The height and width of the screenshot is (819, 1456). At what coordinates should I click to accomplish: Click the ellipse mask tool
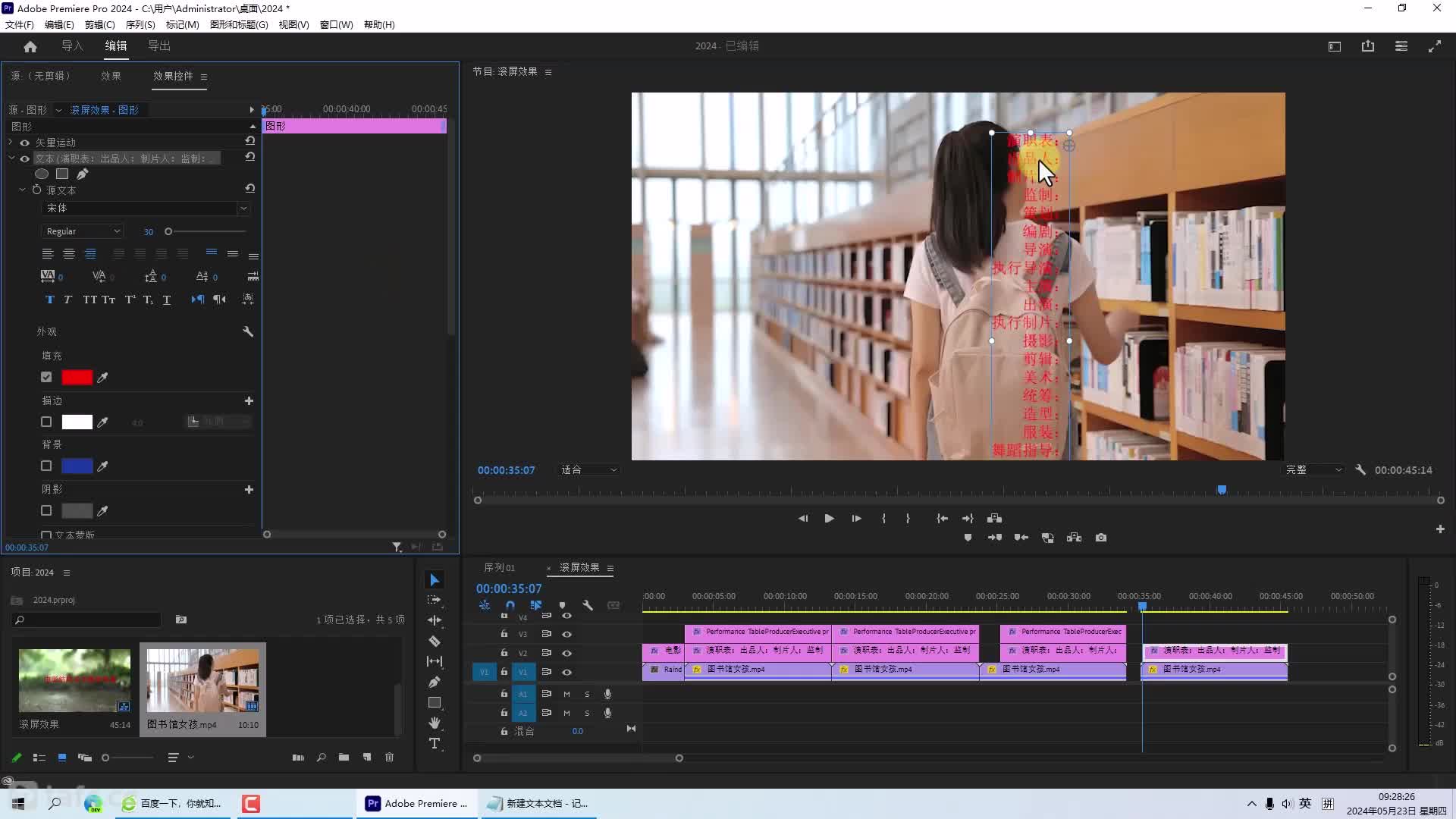point(42,174)
